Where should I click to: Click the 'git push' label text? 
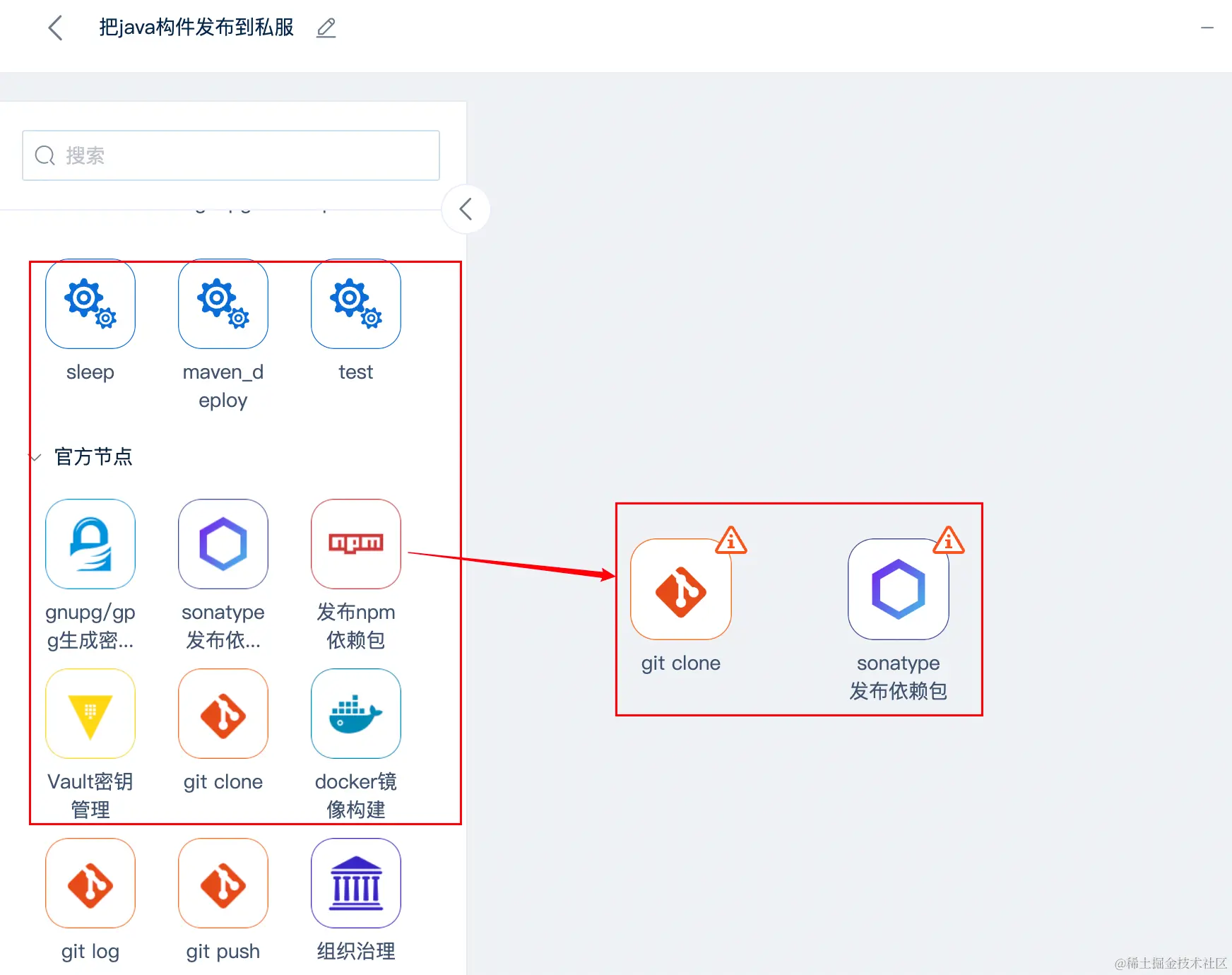(x=223, y=952)
